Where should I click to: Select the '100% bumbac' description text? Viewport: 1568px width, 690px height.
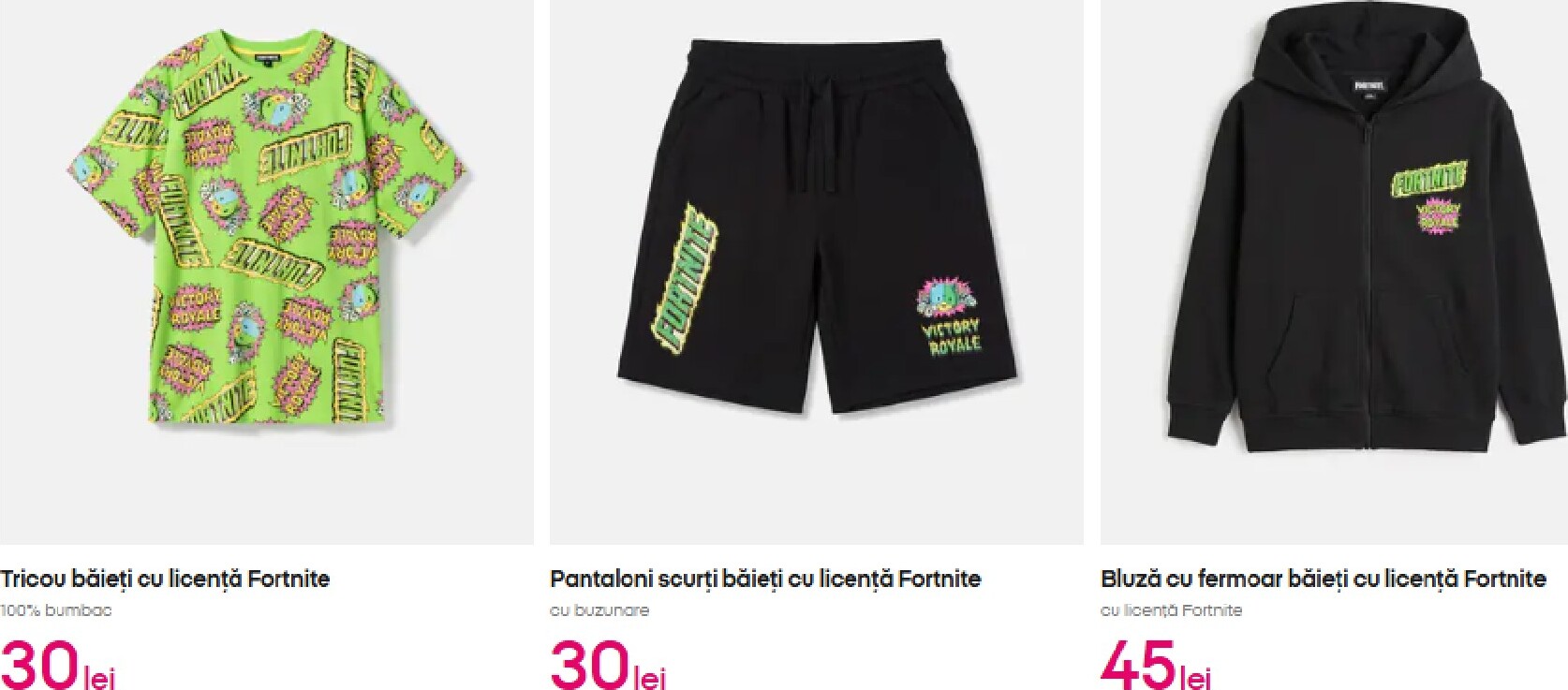point(56,610)
